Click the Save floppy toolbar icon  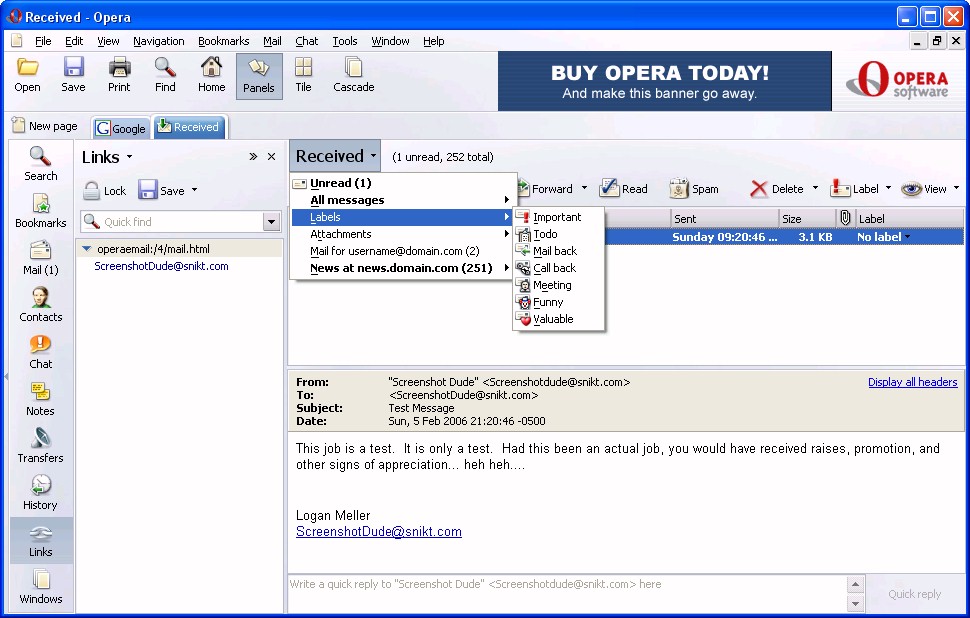tap(73, 67)
